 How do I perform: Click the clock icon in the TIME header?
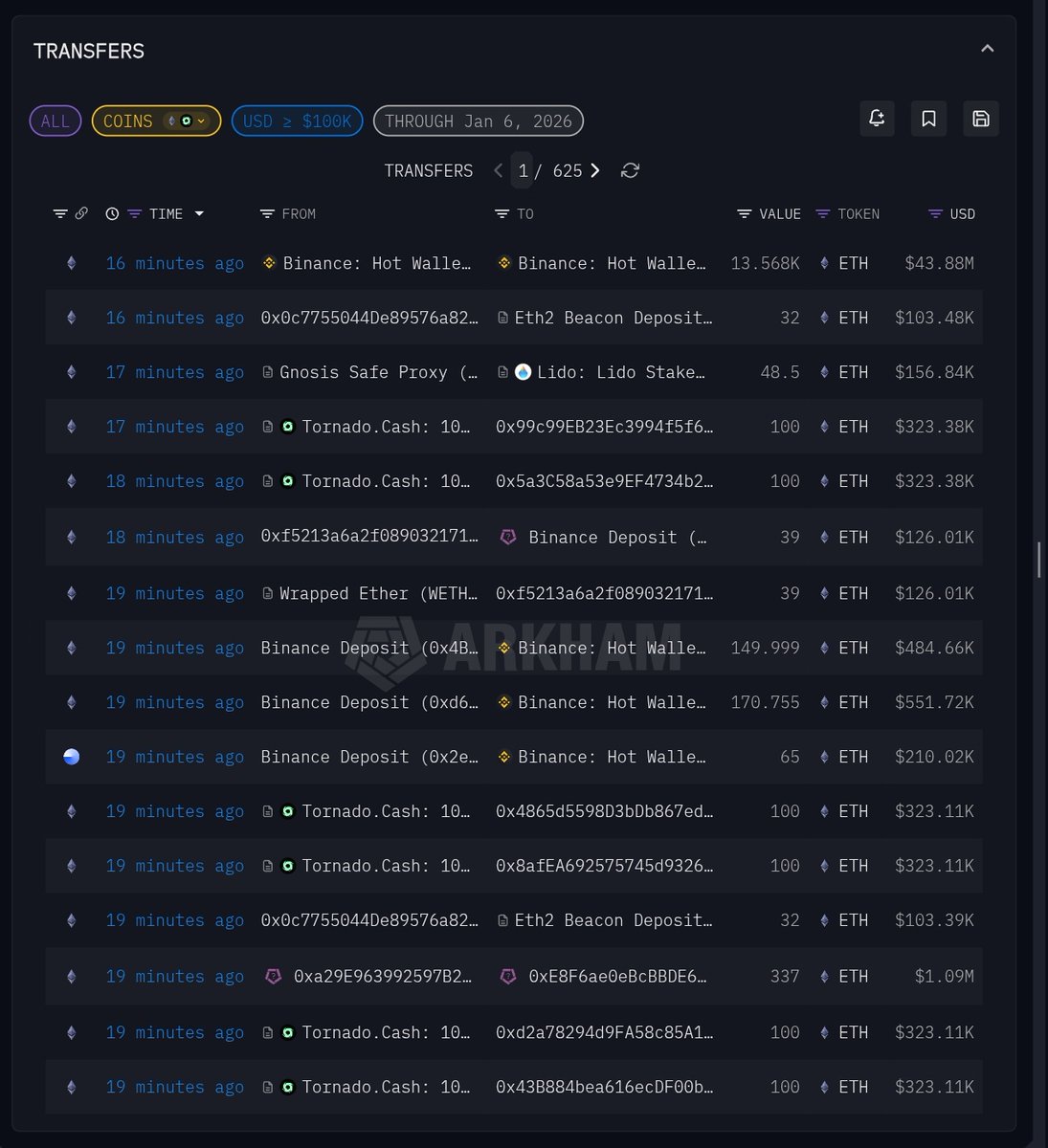(112, 214)
